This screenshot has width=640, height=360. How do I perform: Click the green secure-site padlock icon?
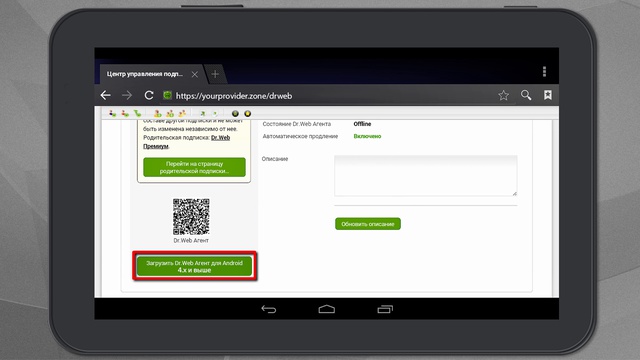(167, 96)
